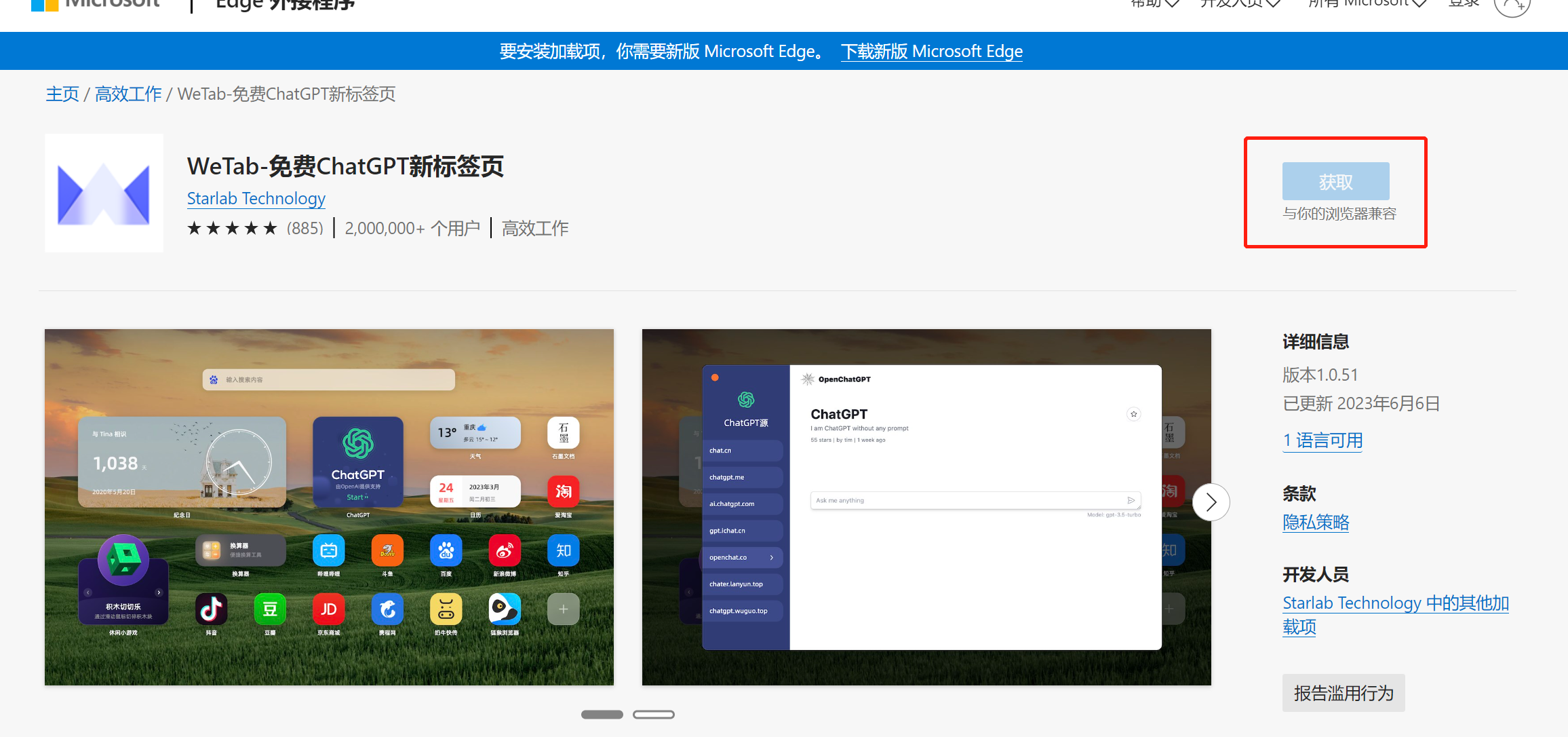The width and height of the screenshot is (1568, 737).
Task: Click the 条款 heading
Action: pos(1299,493)
